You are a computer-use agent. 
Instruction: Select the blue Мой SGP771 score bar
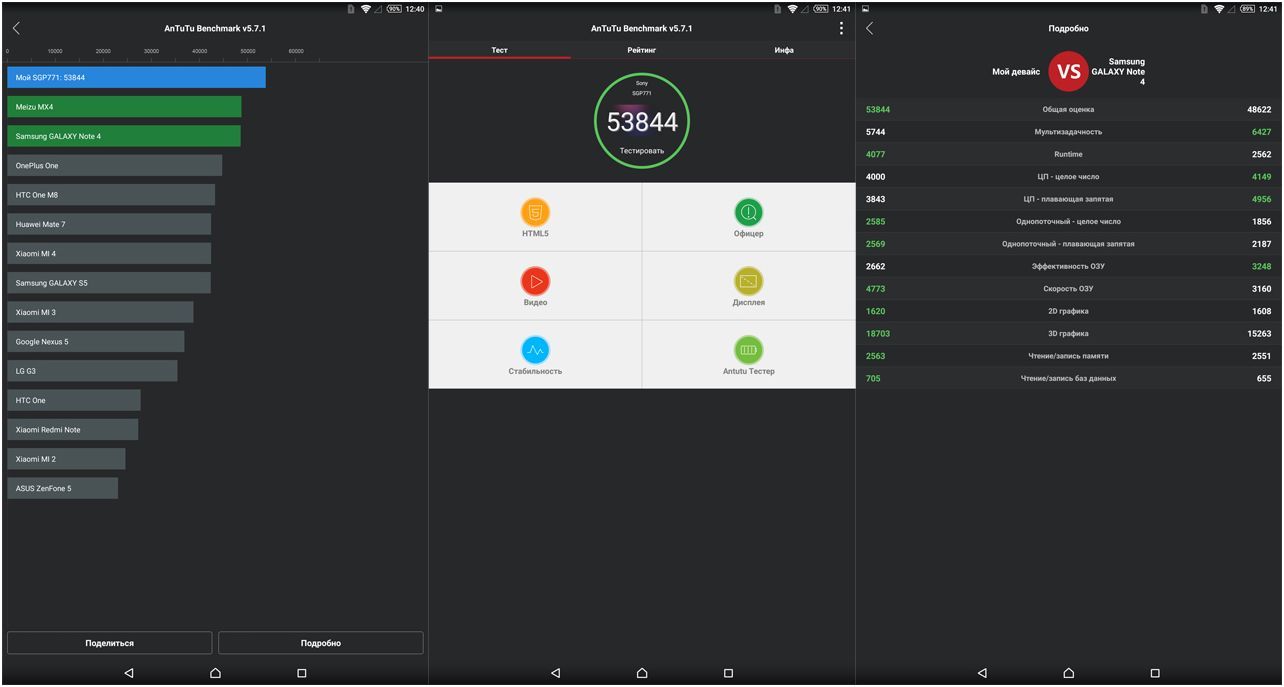[136, 78]
